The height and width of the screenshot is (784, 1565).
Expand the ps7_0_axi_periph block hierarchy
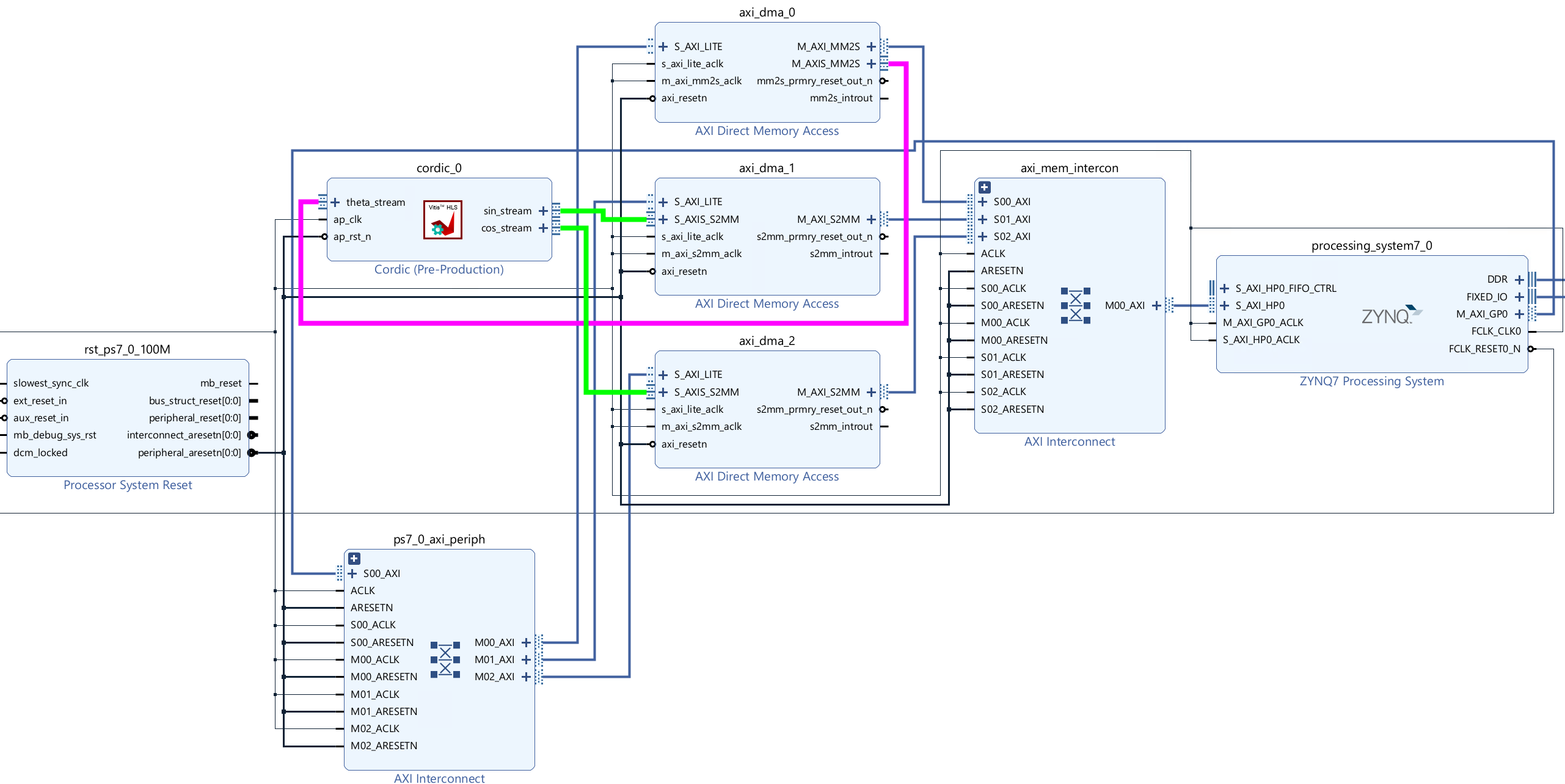click(x=354, y=559)
